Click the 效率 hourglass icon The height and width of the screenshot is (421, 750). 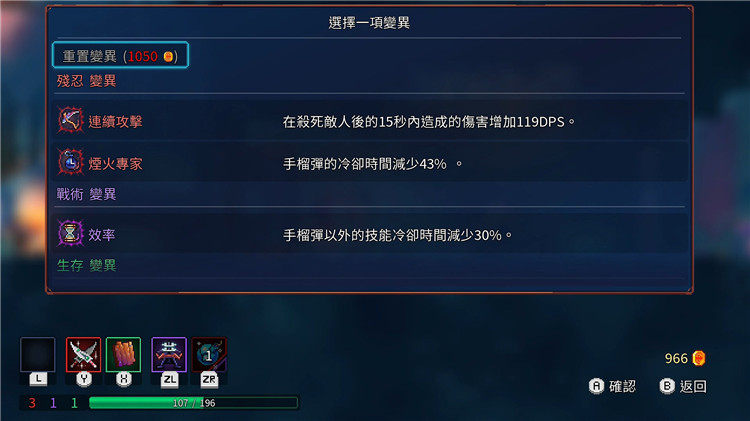(x=70, y=233)
